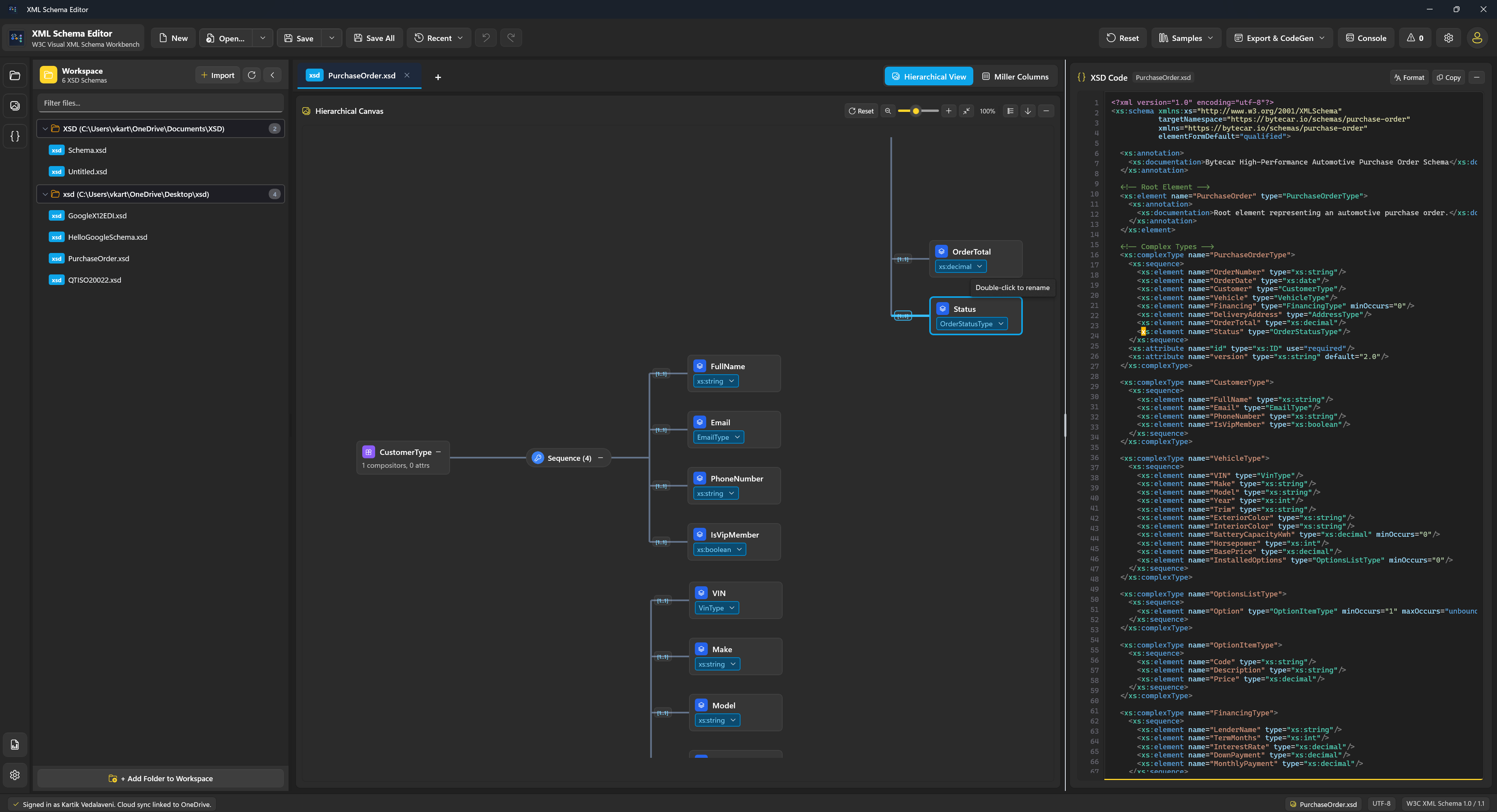The width and height of the screenshot is (1497, 812).
Task: Switch to Miller Columns view
Action: point(1015,77)
